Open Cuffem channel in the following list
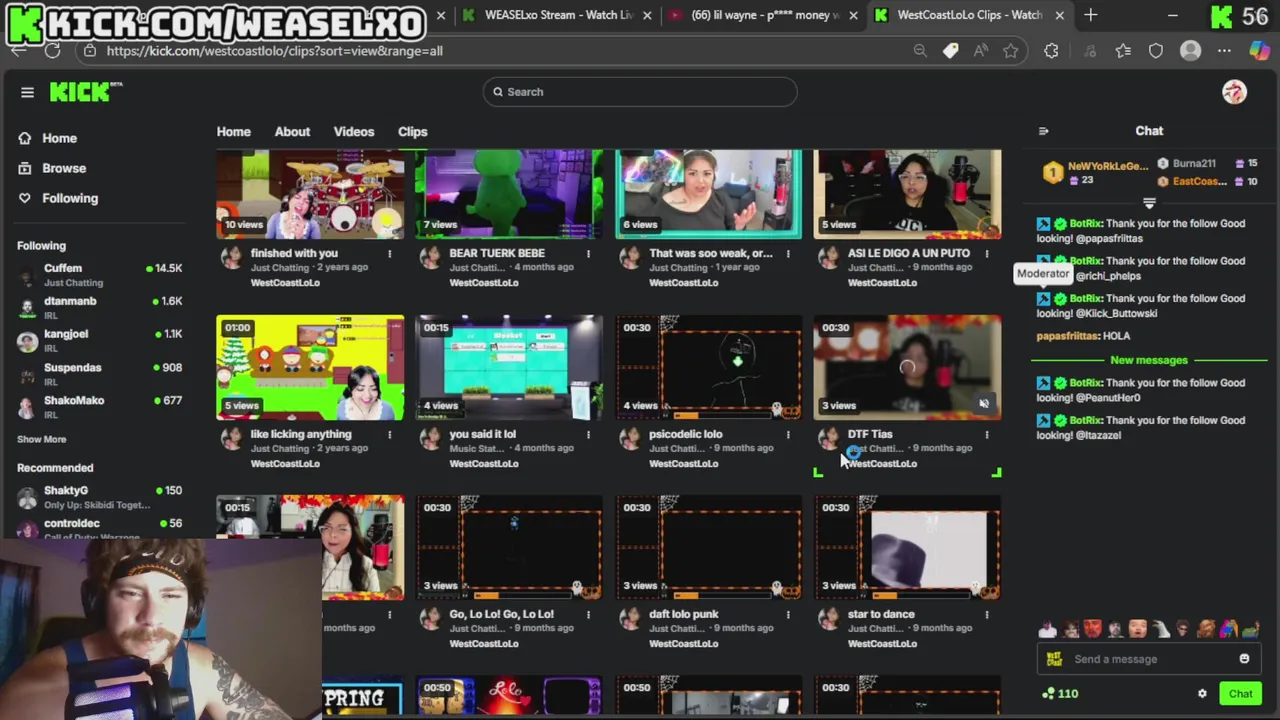The width and height of the screenshot is (1280, 720). 99,275
